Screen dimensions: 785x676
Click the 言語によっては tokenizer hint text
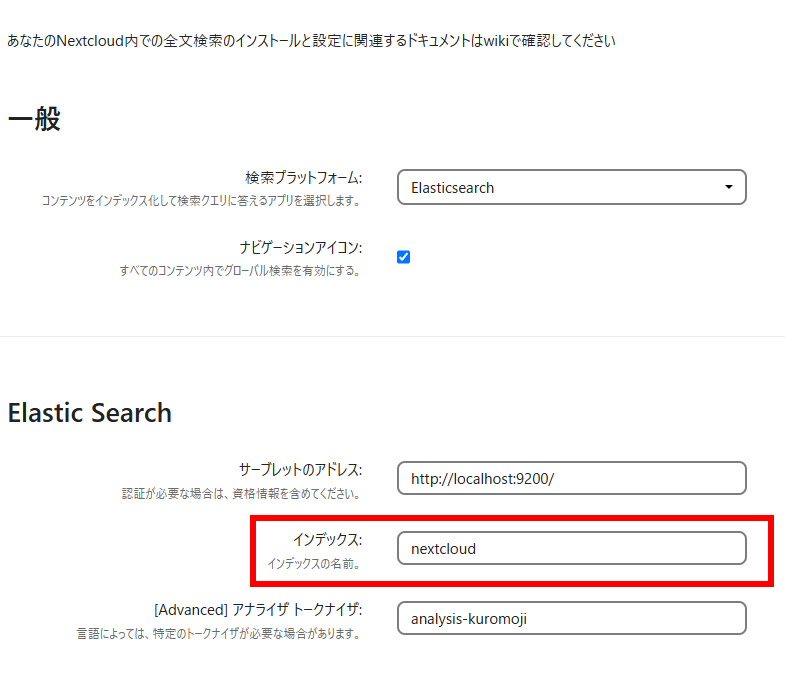click(218, 634)
